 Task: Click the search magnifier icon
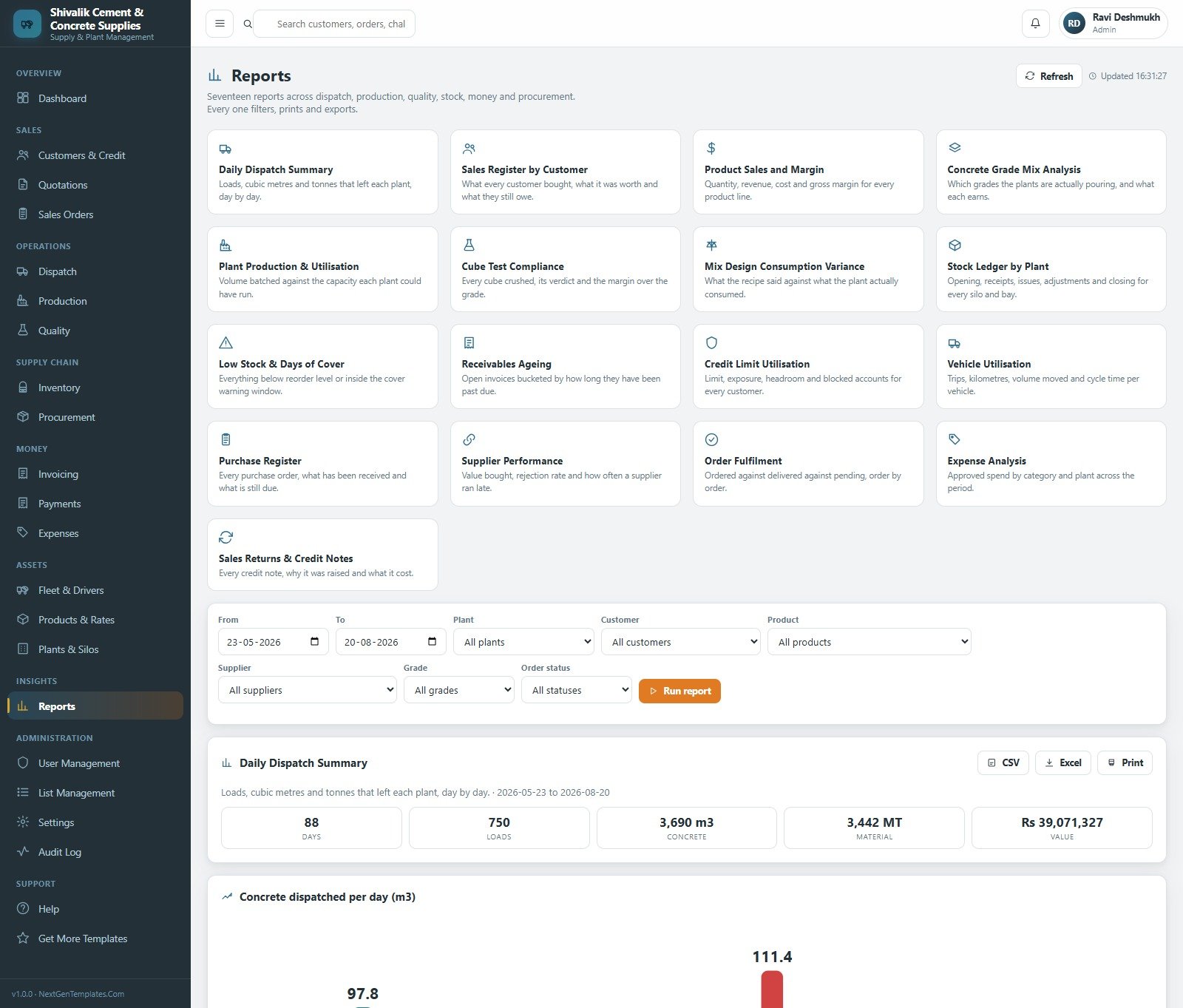(x=248, y=24)
